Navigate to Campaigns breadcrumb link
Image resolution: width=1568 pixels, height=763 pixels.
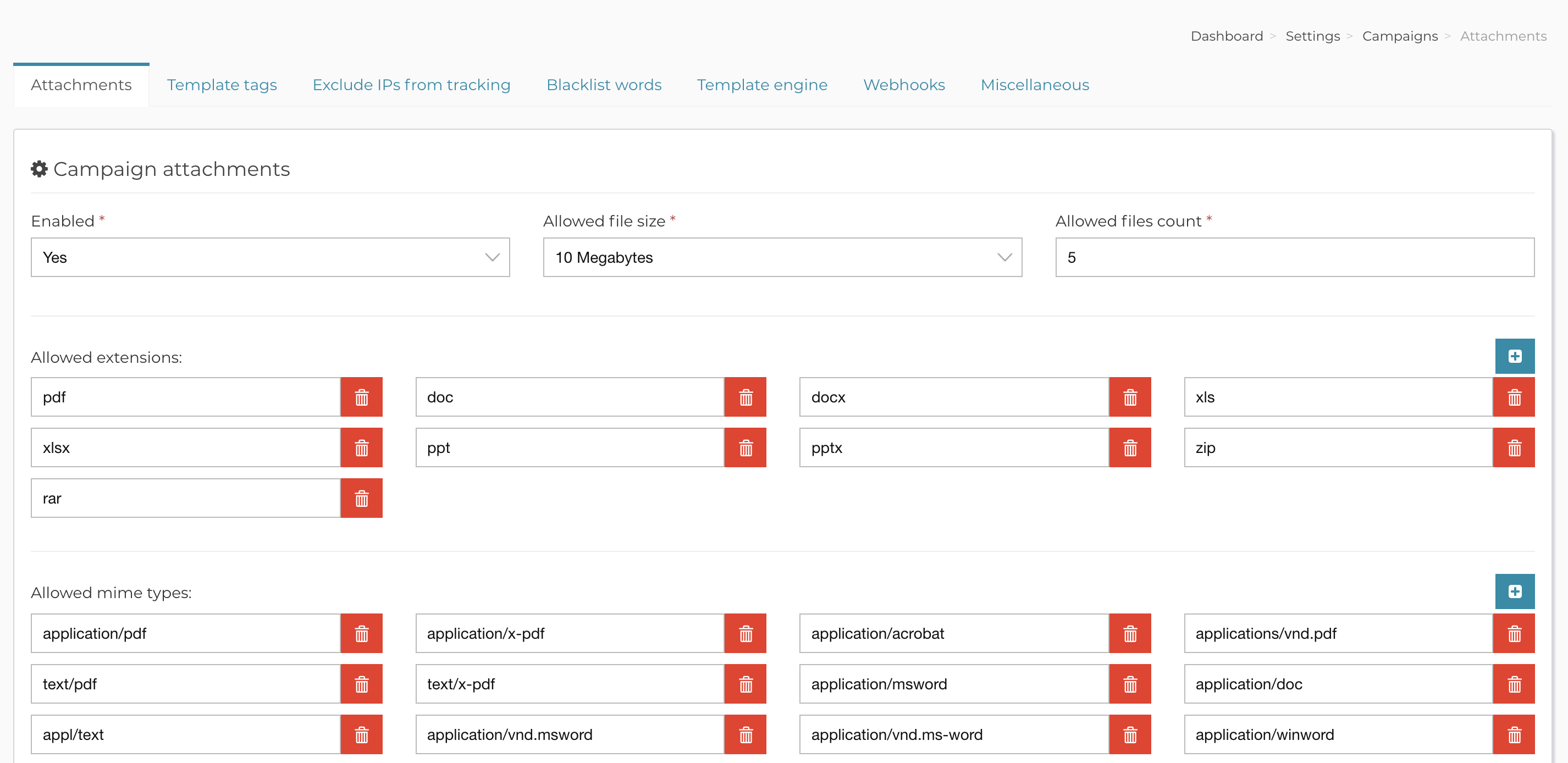tap(1400, 36)
